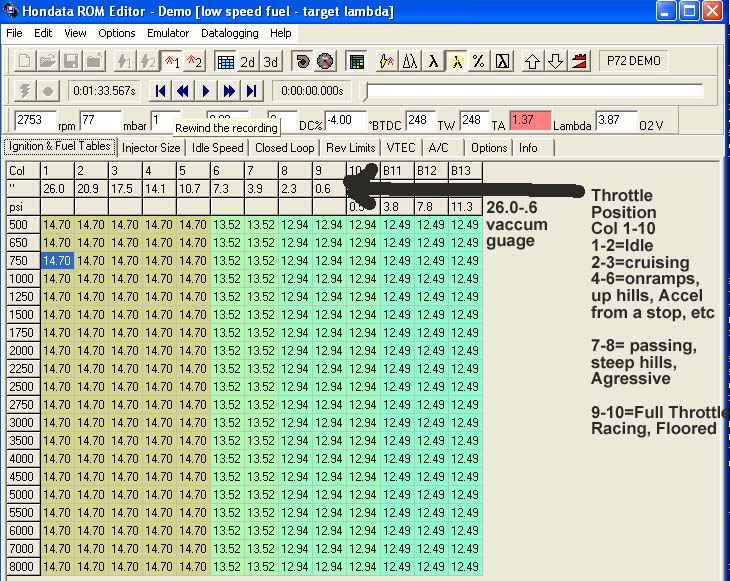Click the mbar field showing 77
This screenshot has width=730, height=581.
pos(101,121)
